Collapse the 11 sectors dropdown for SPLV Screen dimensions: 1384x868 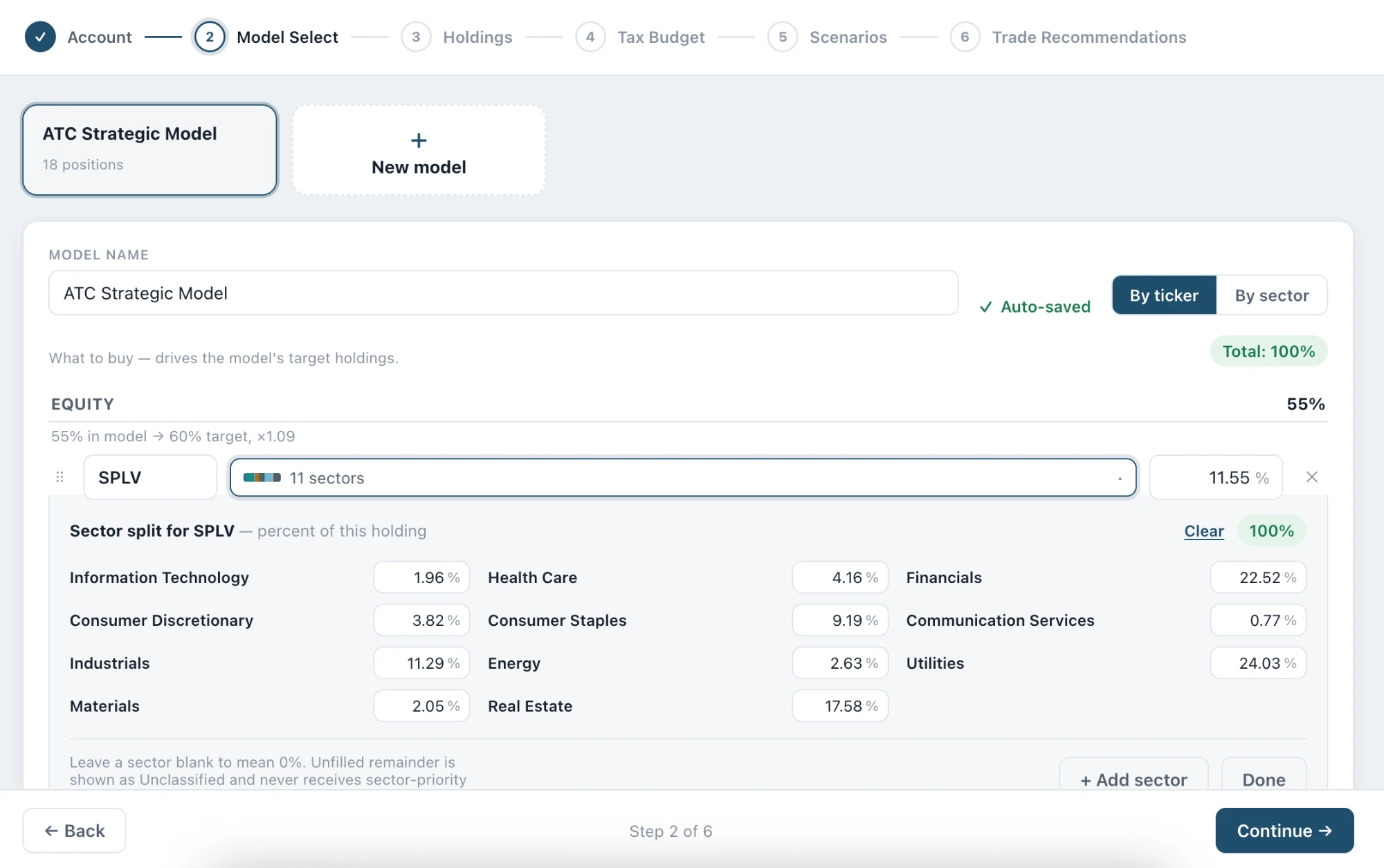pyautogui.click(x=683, y=477)
